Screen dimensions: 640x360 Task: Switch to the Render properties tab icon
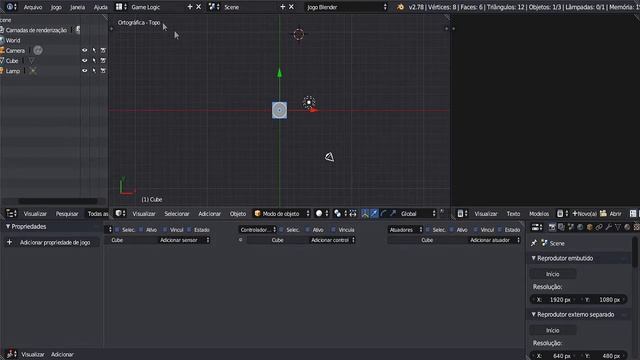(x=552, y=227)
